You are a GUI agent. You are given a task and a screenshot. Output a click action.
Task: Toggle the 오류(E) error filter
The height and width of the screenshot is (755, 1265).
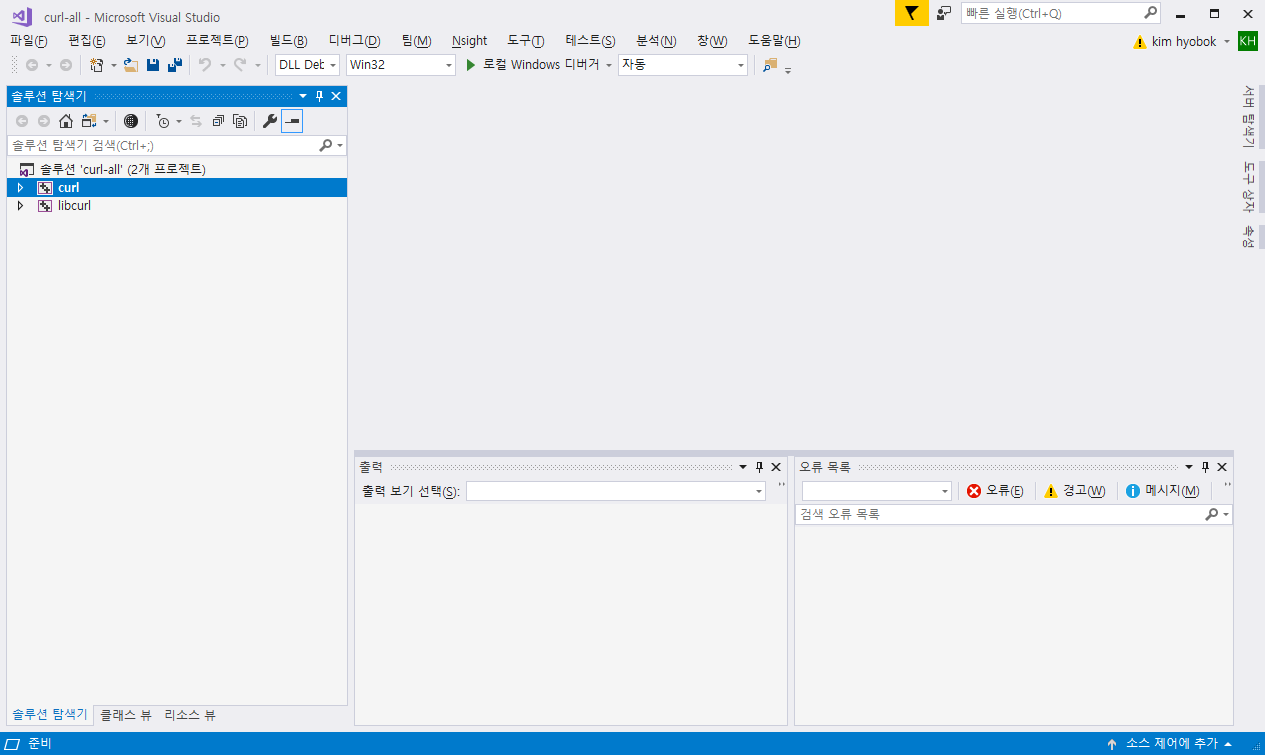point(995,491)
